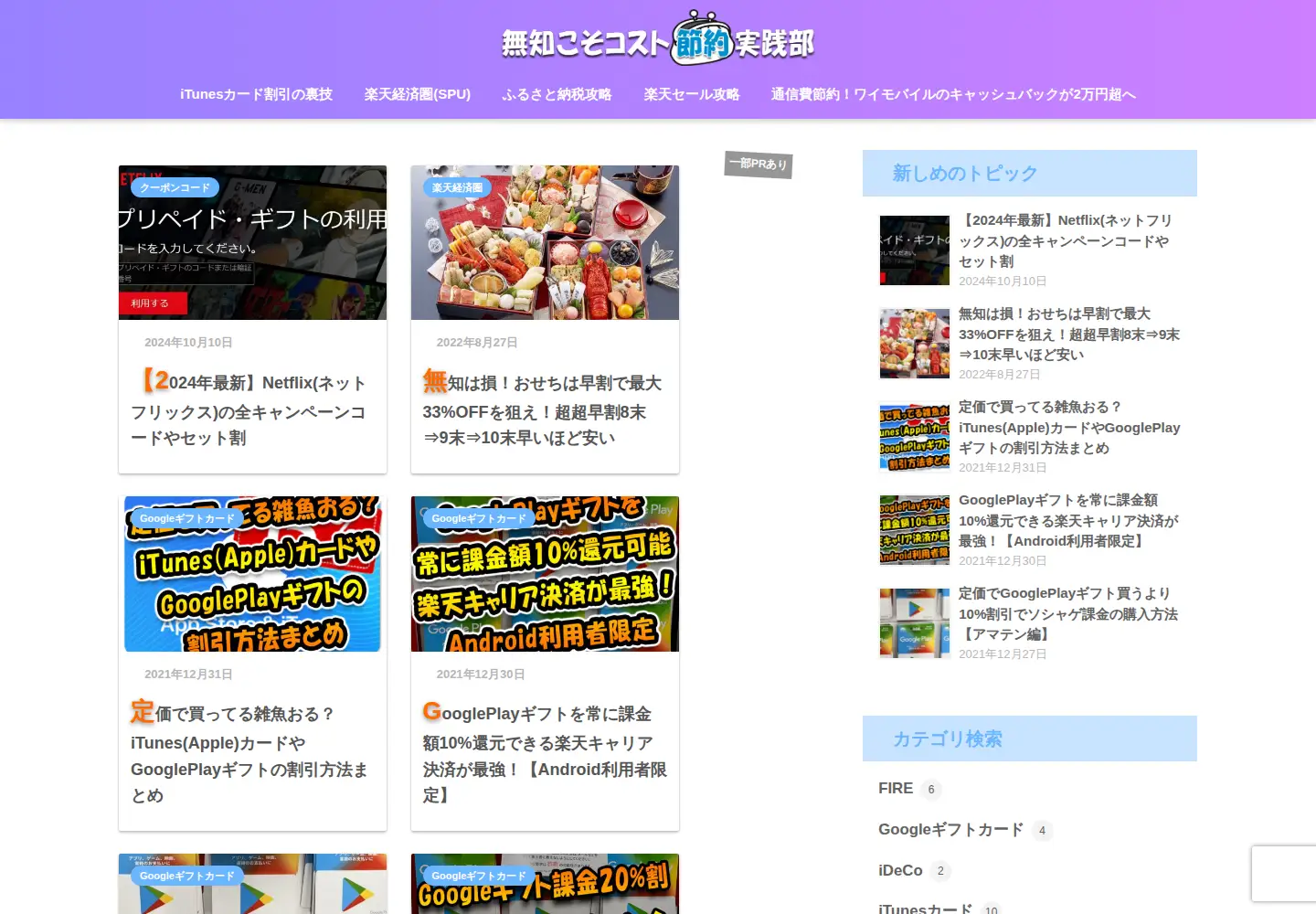Viewport: 1316px width, 914px height.
Task: Open 通信費節約!ワイモバイル menu item
Action: pyautogui.click(x=953, y=94)
